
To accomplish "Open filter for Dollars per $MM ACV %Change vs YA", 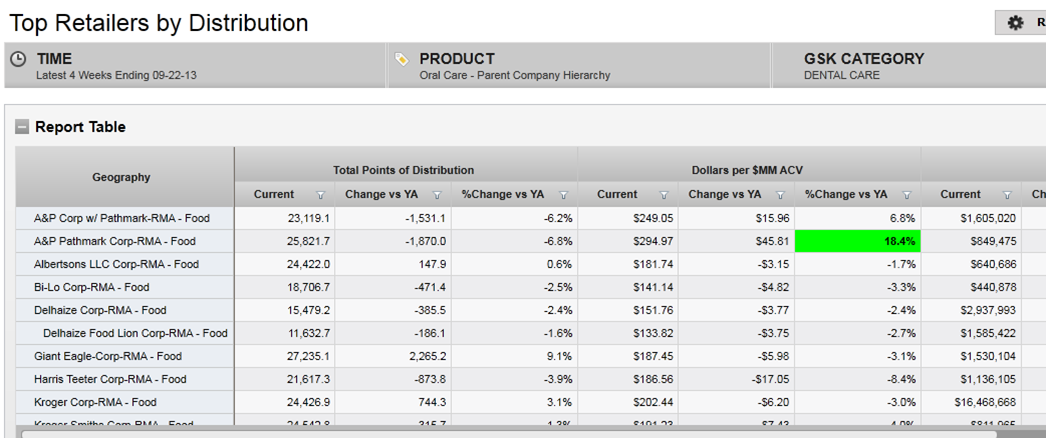I will click(906, 195).
